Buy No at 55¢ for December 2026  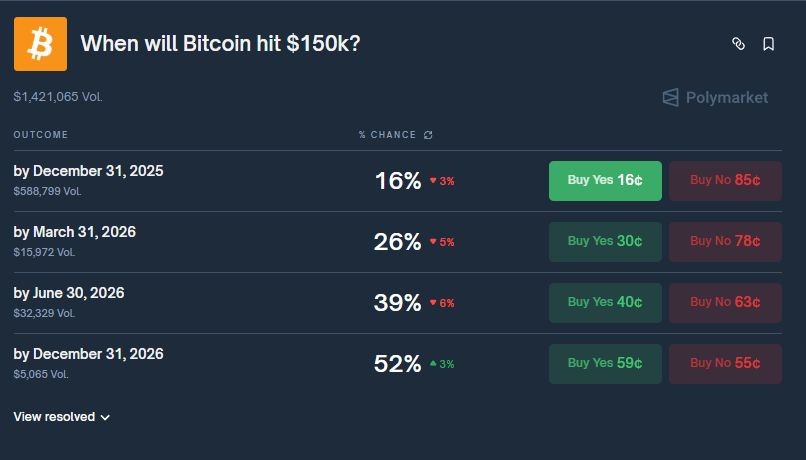[725, 364]
